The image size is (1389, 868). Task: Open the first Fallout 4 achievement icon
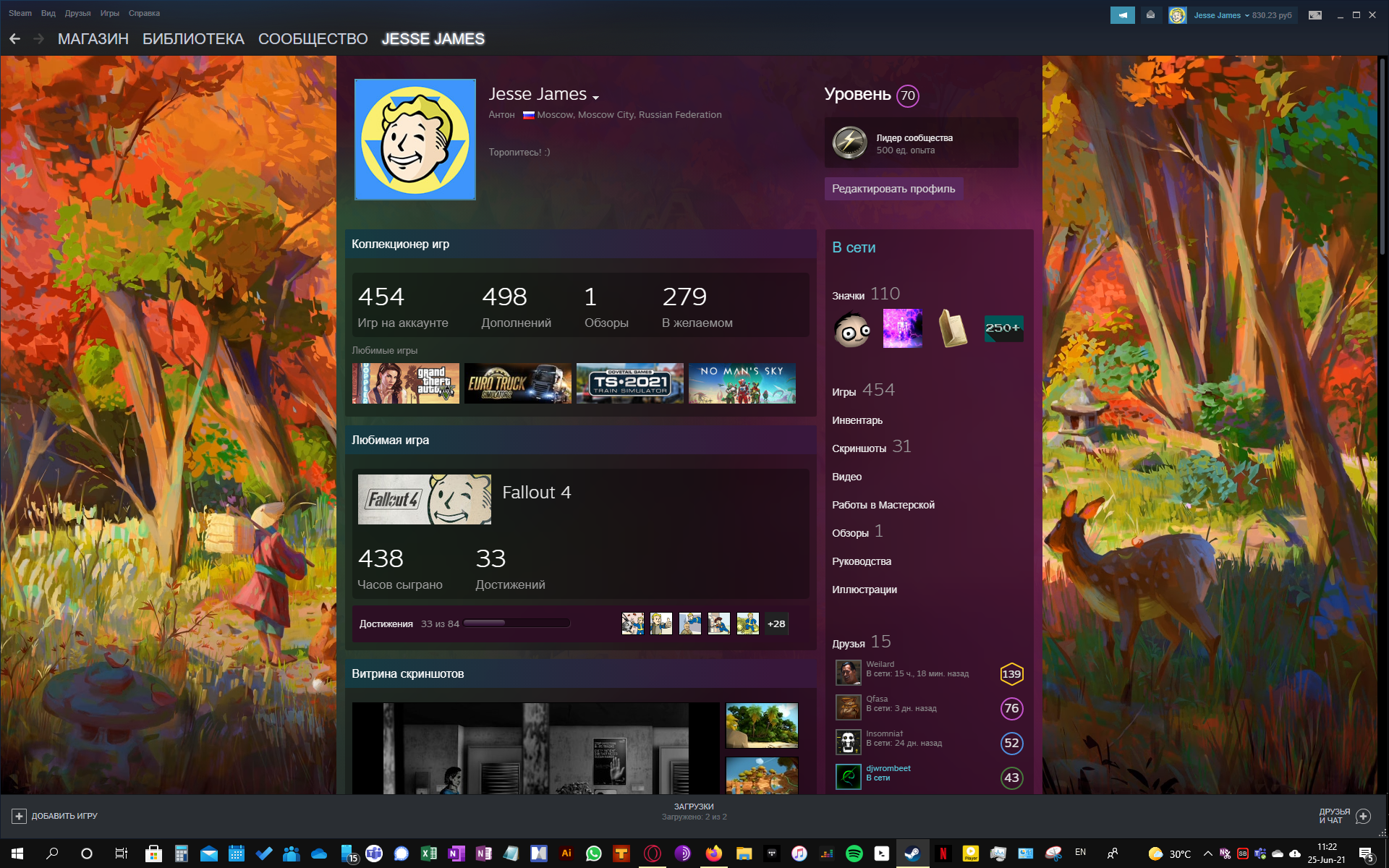point(632,624)
